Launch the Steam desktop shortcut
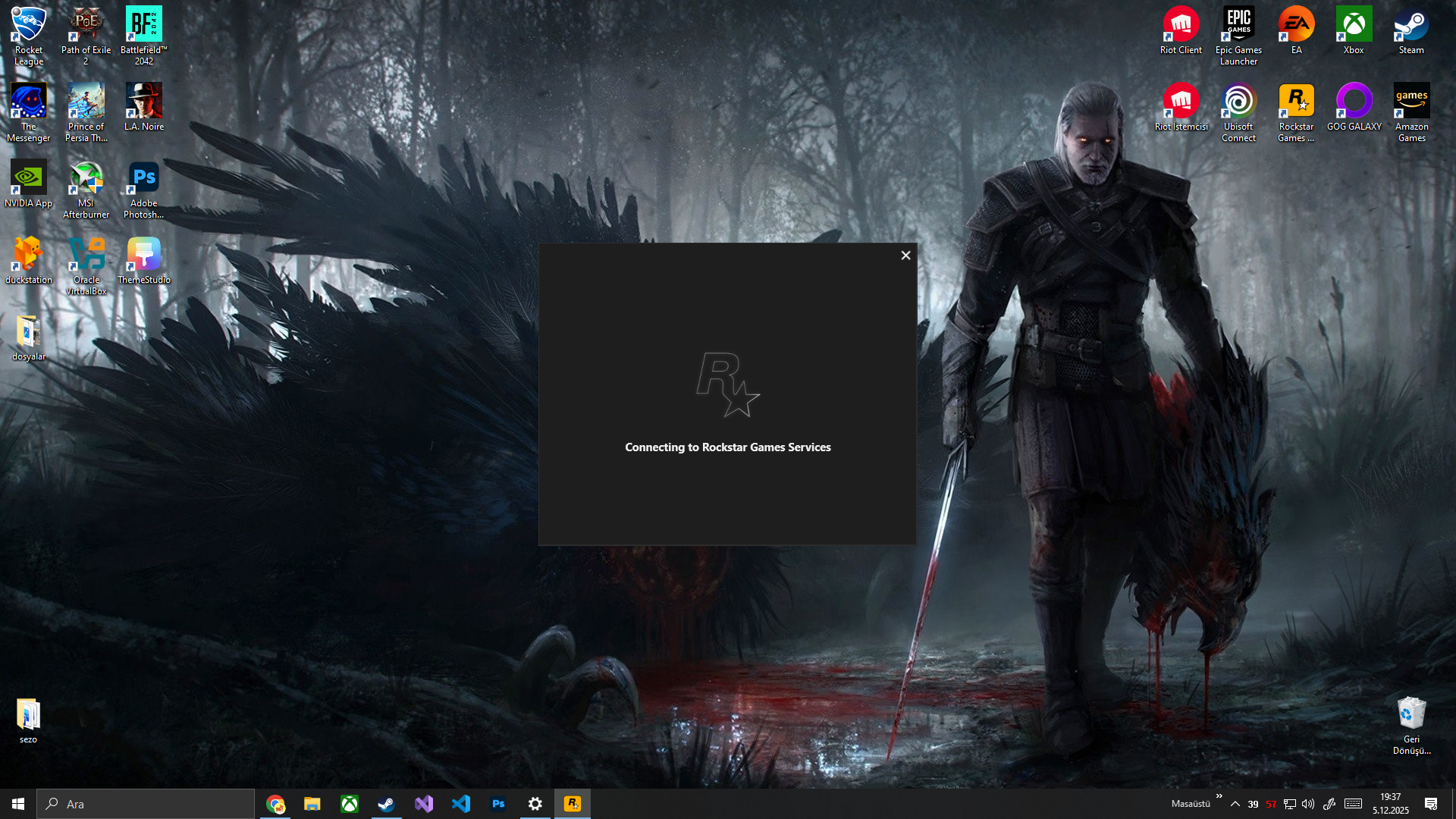1456x819 pixels. tap(1410, 25)
